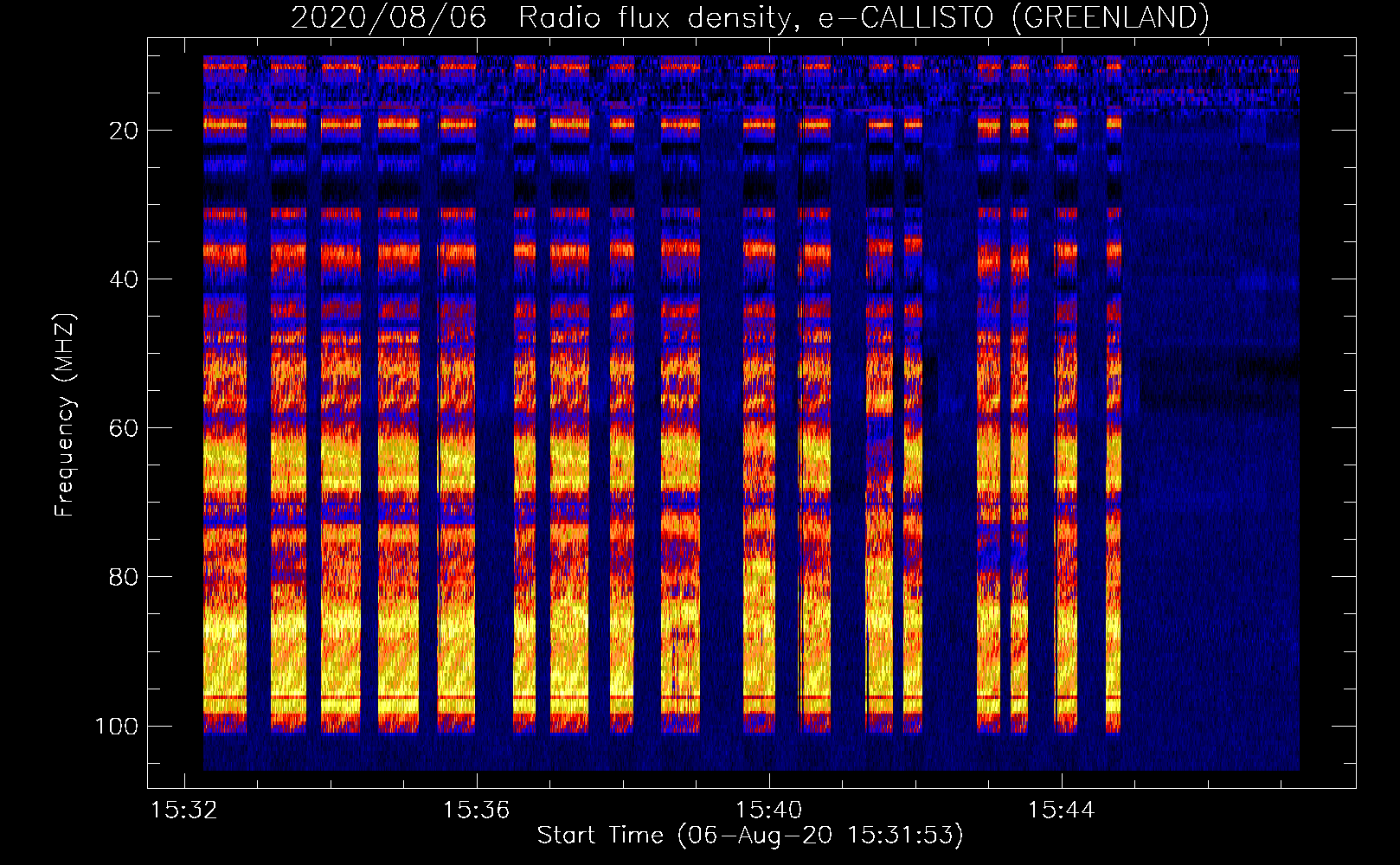Image resolution: width=1400 pixels, height=865 pixels.
Task: Click the 'e-CALLISTO (GREENLAND)' title text
Action: click(x=1014, y=18)
